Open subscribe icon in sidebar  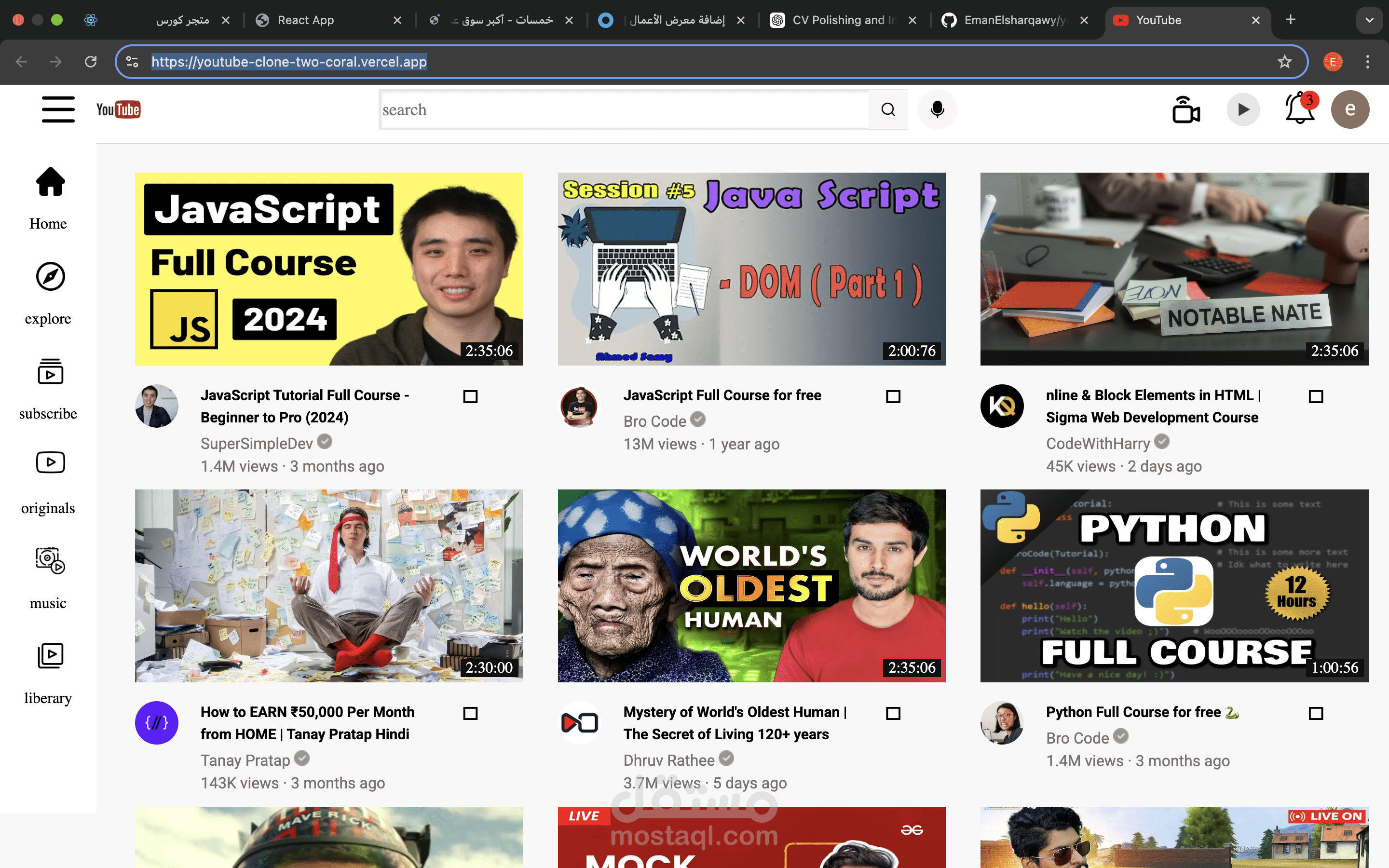(x=50, y=371)
